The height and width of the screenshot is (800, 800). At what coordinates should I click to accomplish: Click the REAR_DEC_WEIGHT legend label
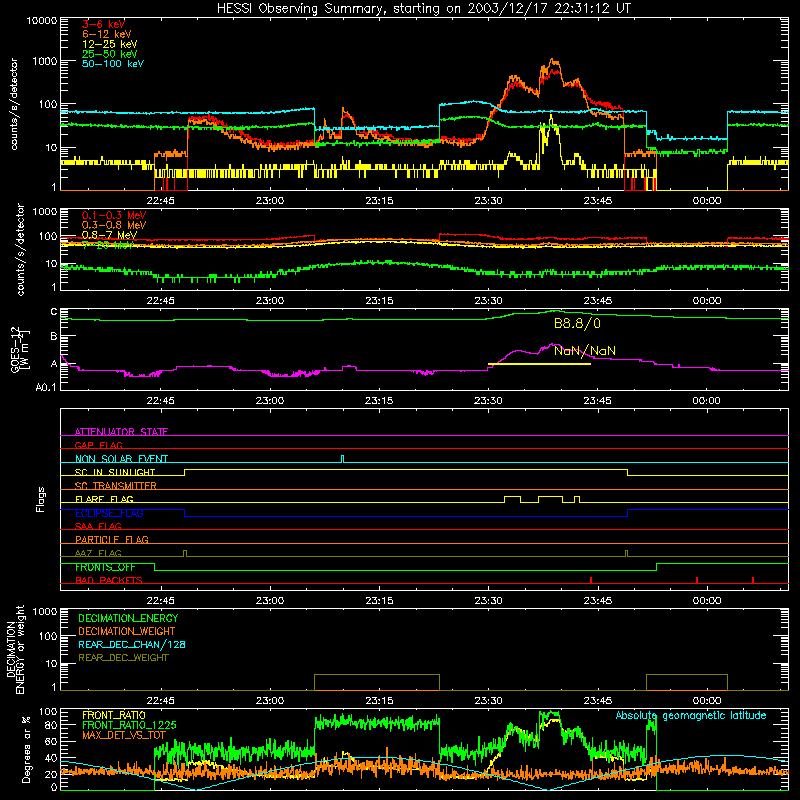pyautogui.click(x=123, y=658)
